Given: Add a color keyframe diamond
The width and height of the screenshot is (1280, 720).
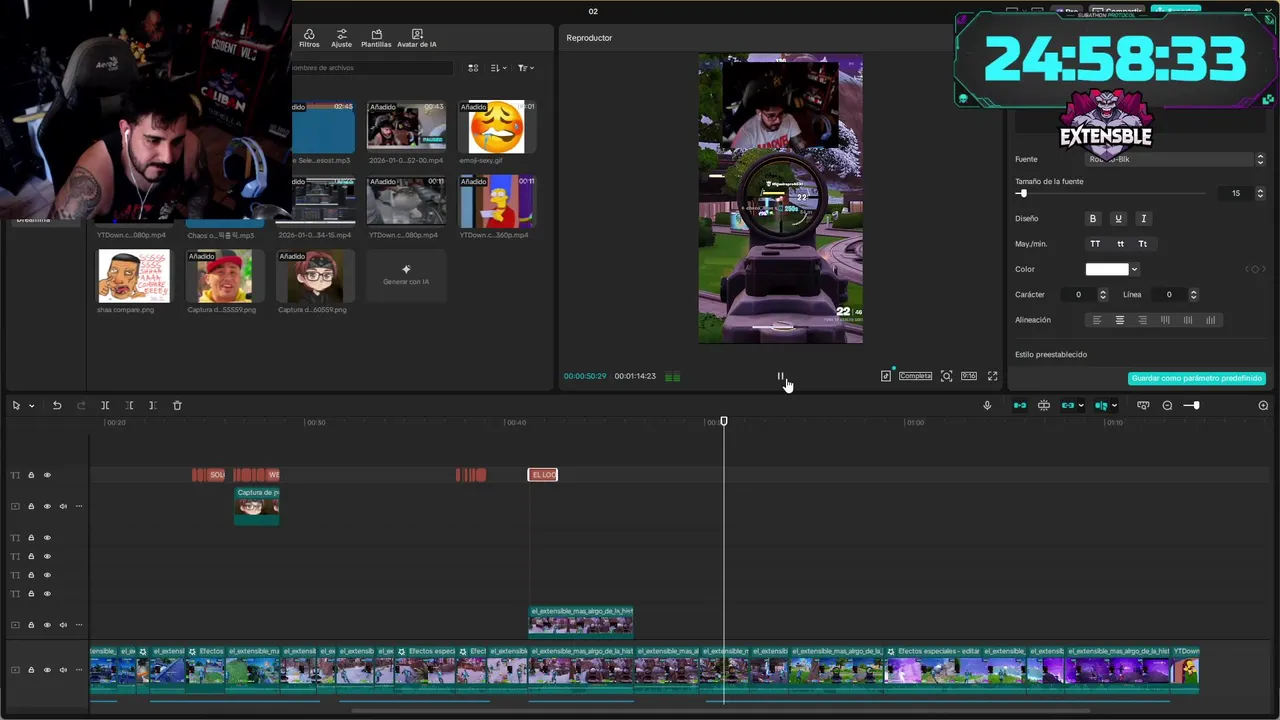Looking at the screenshot, I should coord(1255,269).
